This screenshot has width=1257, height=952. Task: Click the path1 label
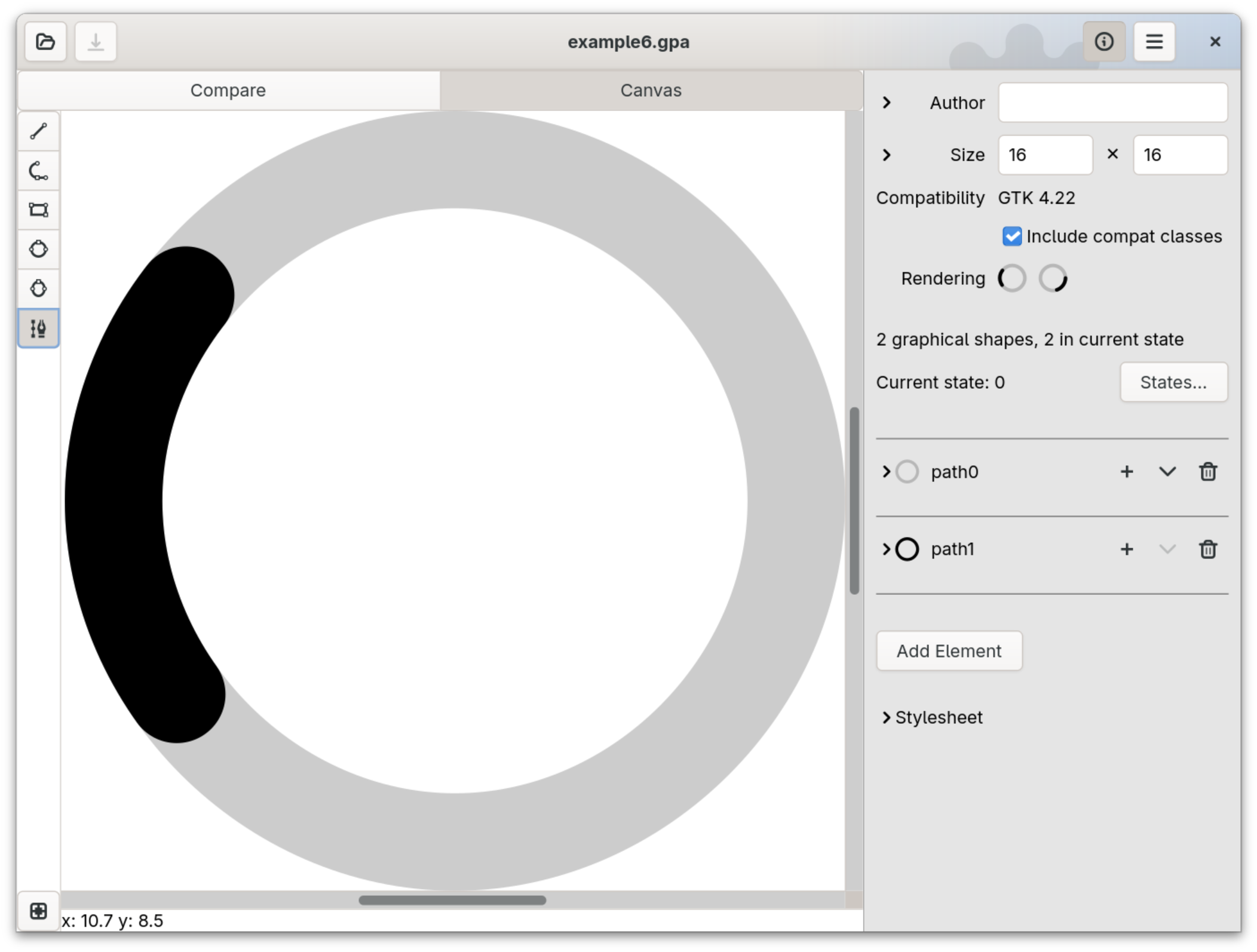pos(952,549)
